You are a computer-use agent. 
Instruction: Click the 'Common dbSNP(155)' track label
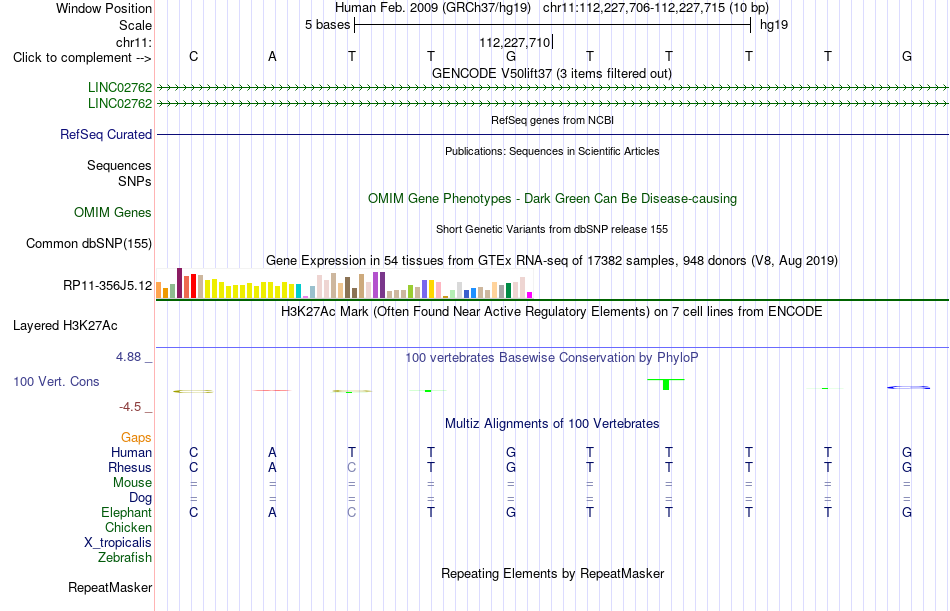pyautogui.click(x=89, y=244)
